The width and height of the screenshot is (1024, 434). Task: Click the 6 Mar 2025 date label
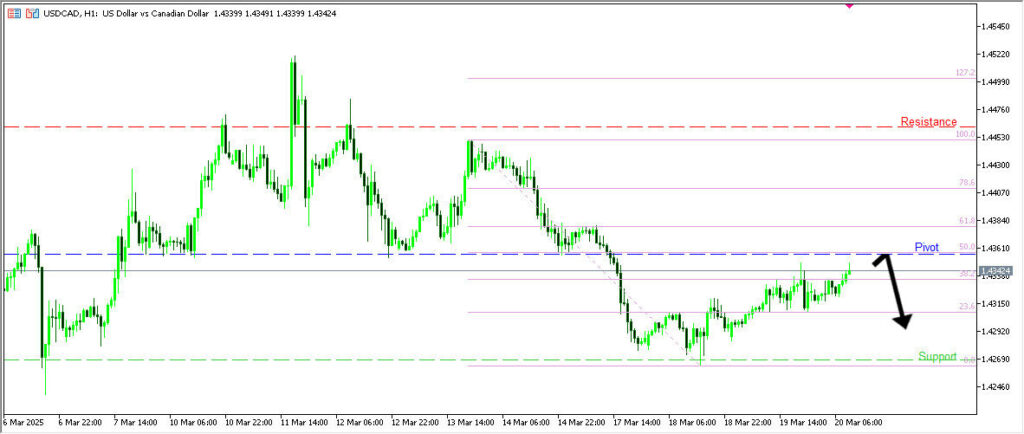[x=24, y=422]
